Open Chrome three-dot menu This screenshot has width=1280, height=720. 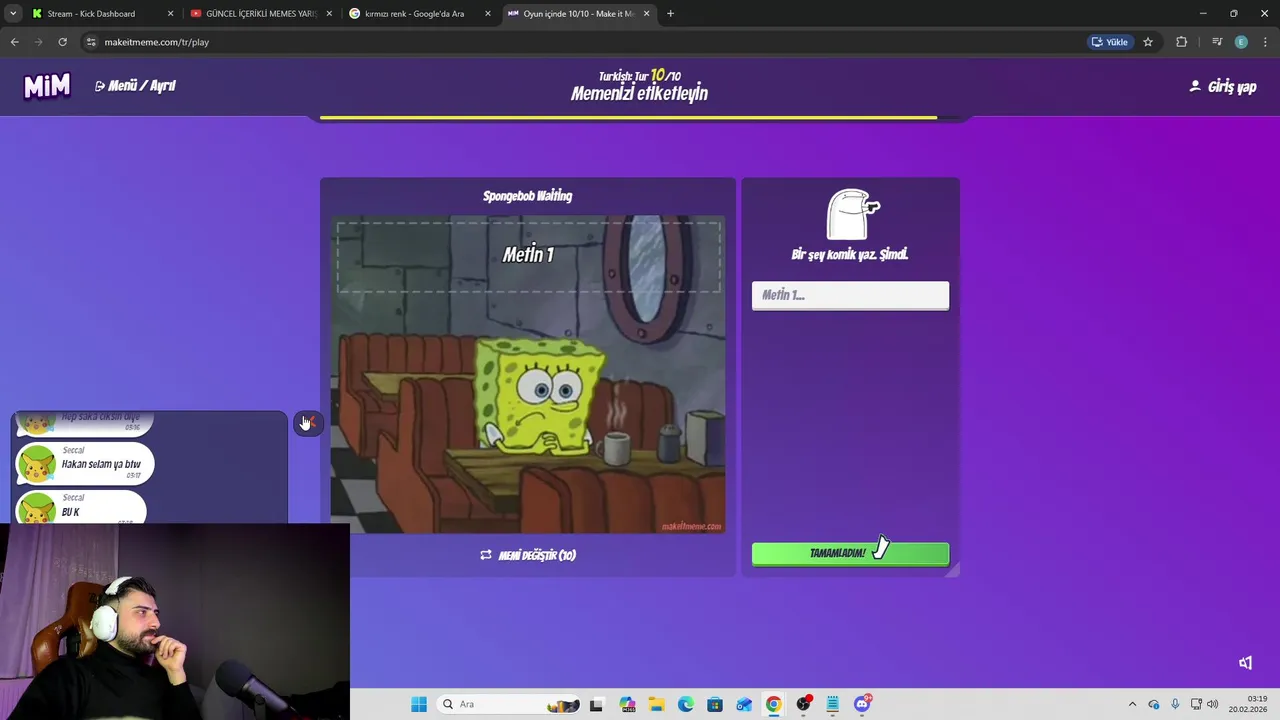1264,42
